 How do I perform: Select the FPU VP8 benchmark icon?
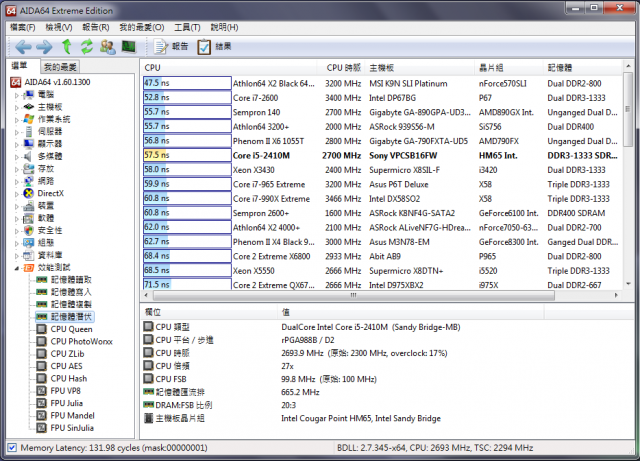click(41, 391)
